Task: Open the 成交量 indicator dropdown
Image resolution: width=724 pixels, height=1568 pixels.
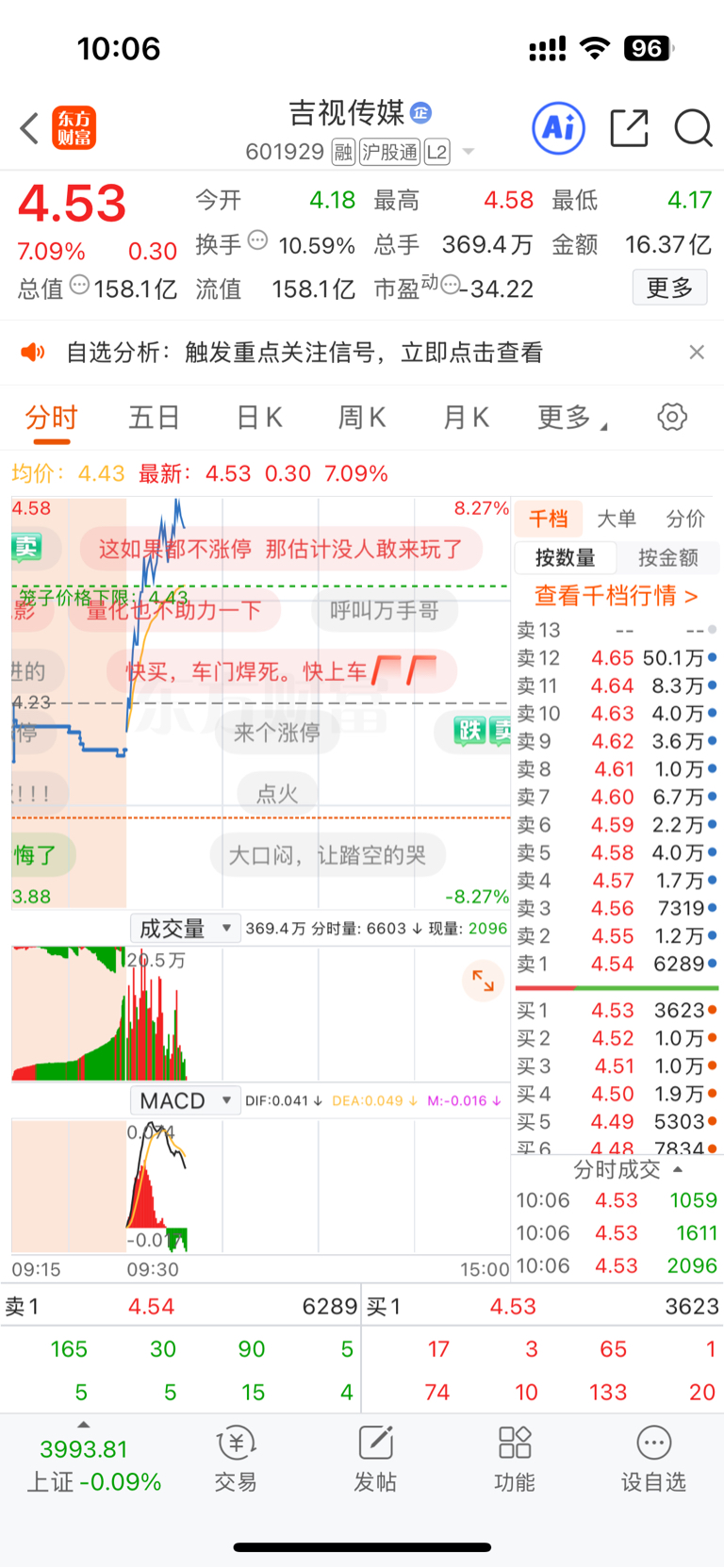Action: click(185, 928)
